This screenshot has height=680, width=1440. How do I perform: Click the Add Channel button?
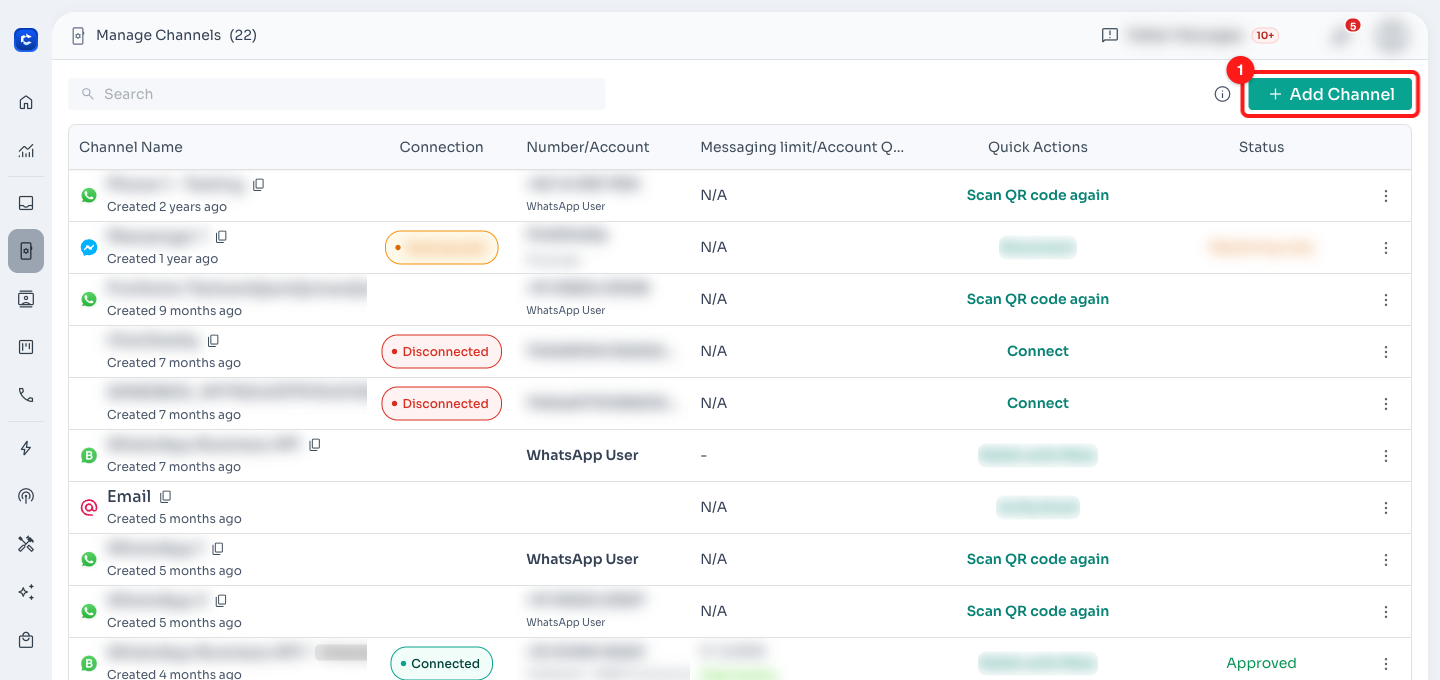point(1330,94)
